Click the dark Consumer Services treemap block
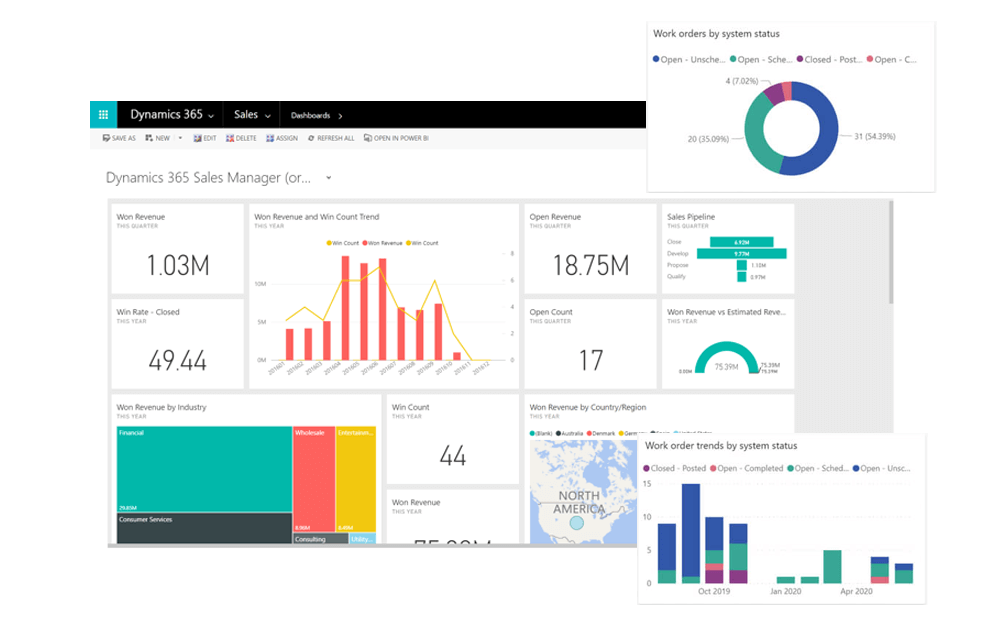 204,529
